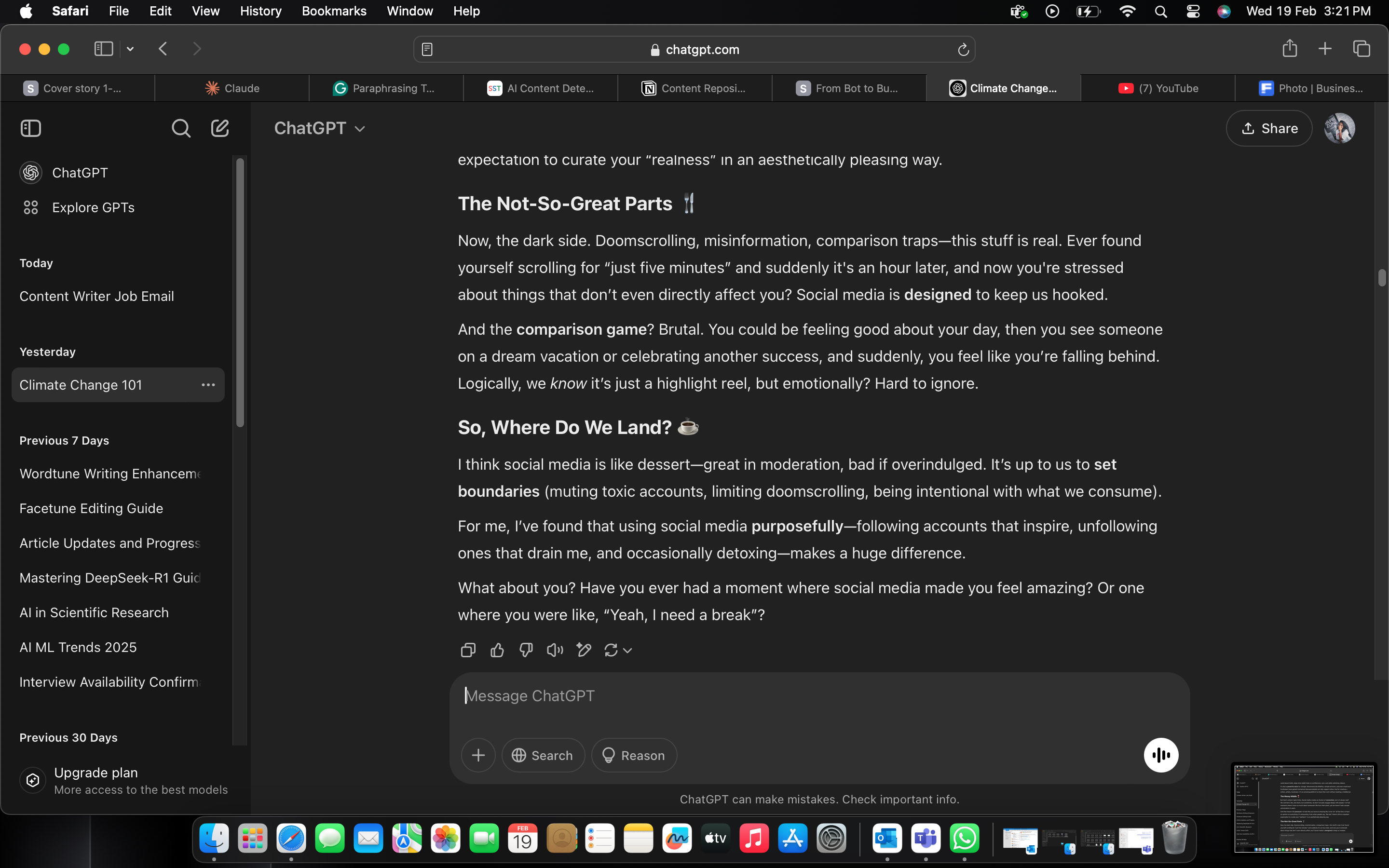
Task: Open Wi-Fi status menu
Action: pos(1127,12)
